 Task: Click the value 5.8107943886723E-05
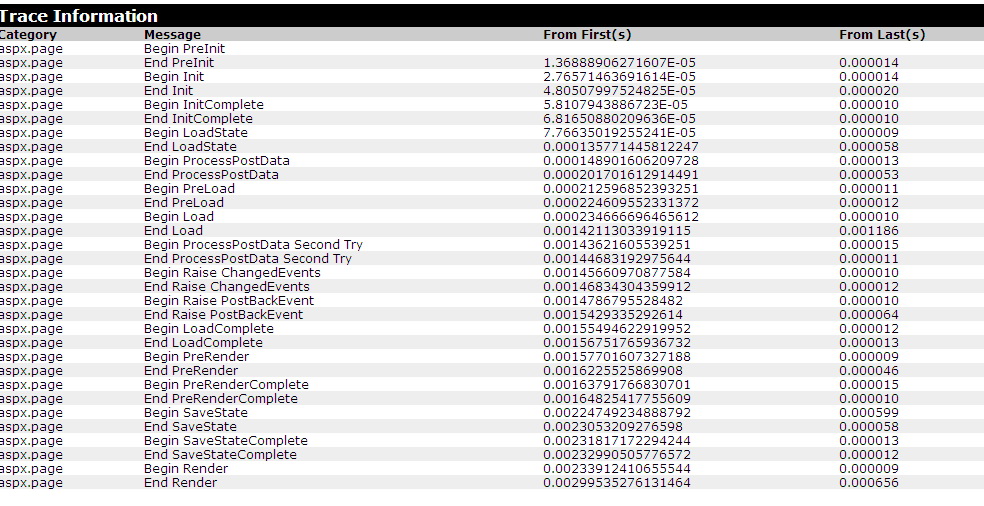pyautogui.click(x=616, y=104)
